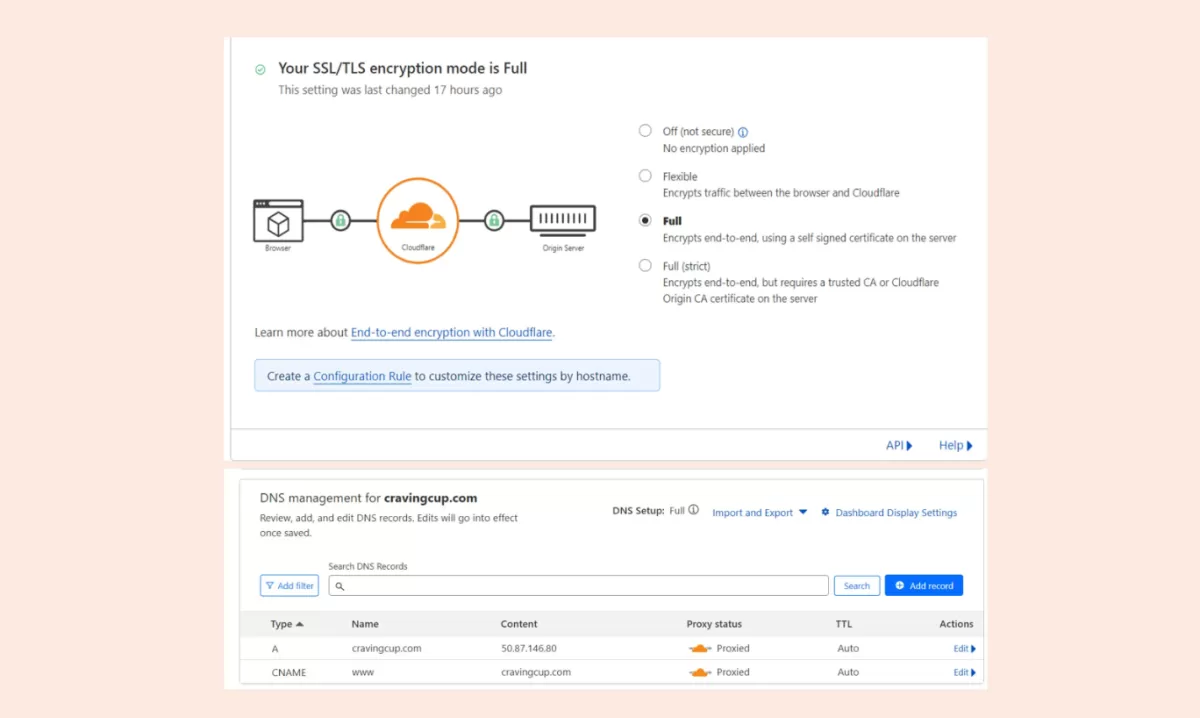Click the www name cell
The image size is (1200, 718).
[x=363, y=672]
